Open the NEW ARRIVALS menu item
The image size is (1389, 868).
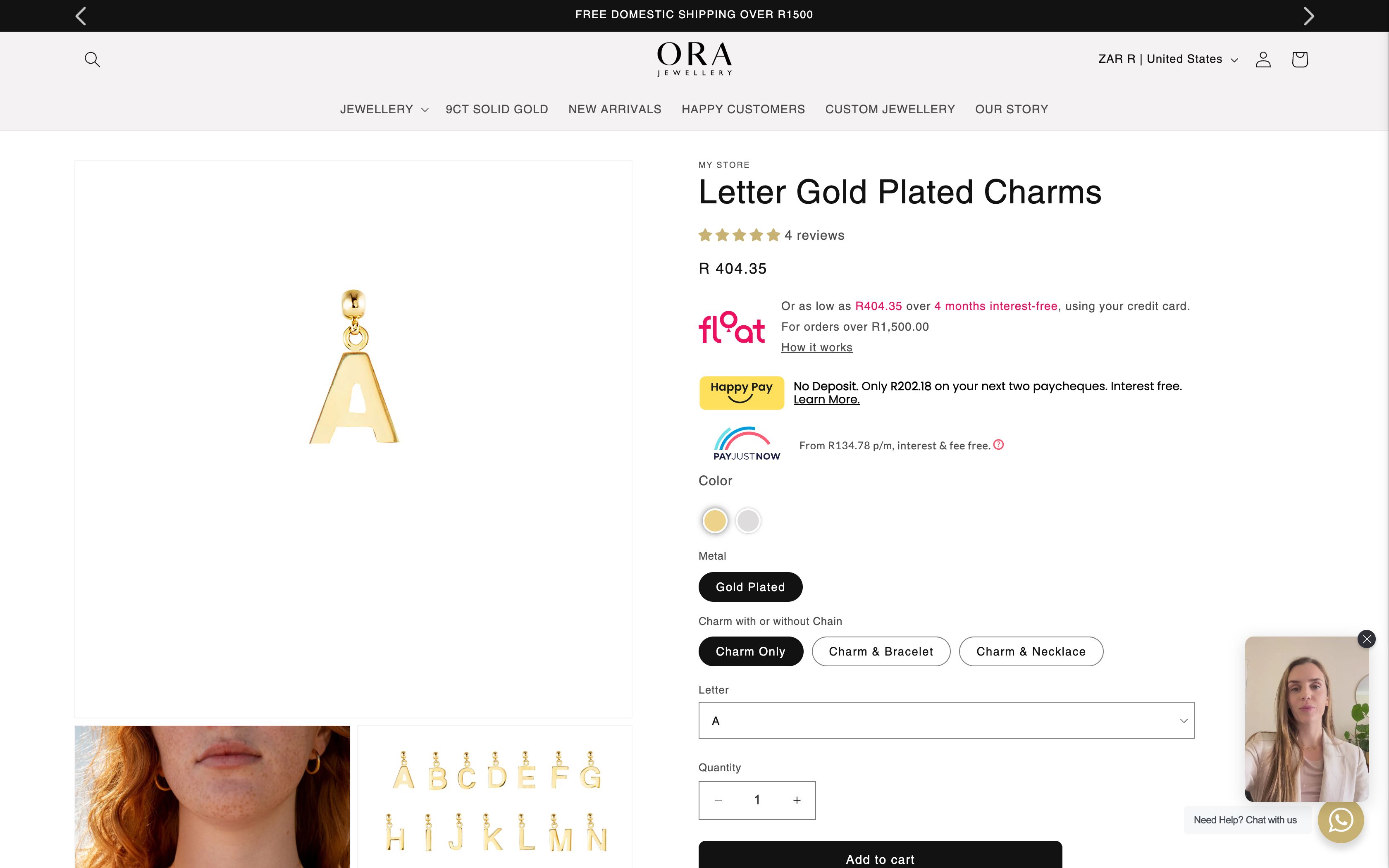point(615,109)
